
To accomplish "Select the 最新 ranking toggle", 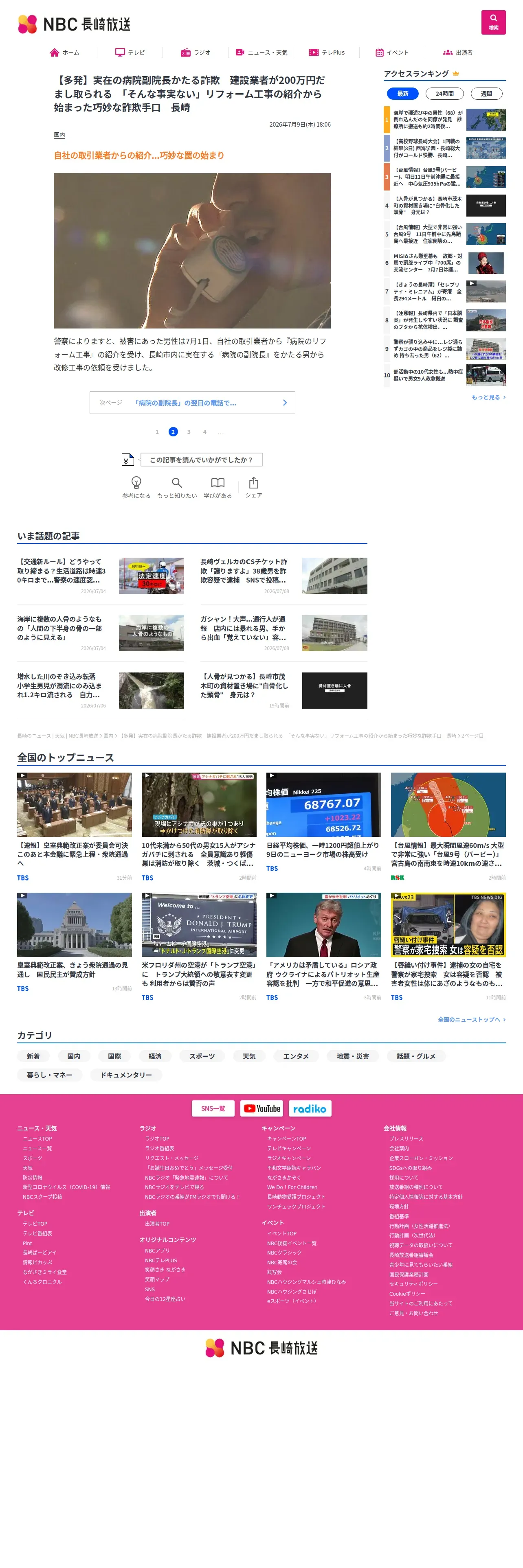I will (402, 94).
